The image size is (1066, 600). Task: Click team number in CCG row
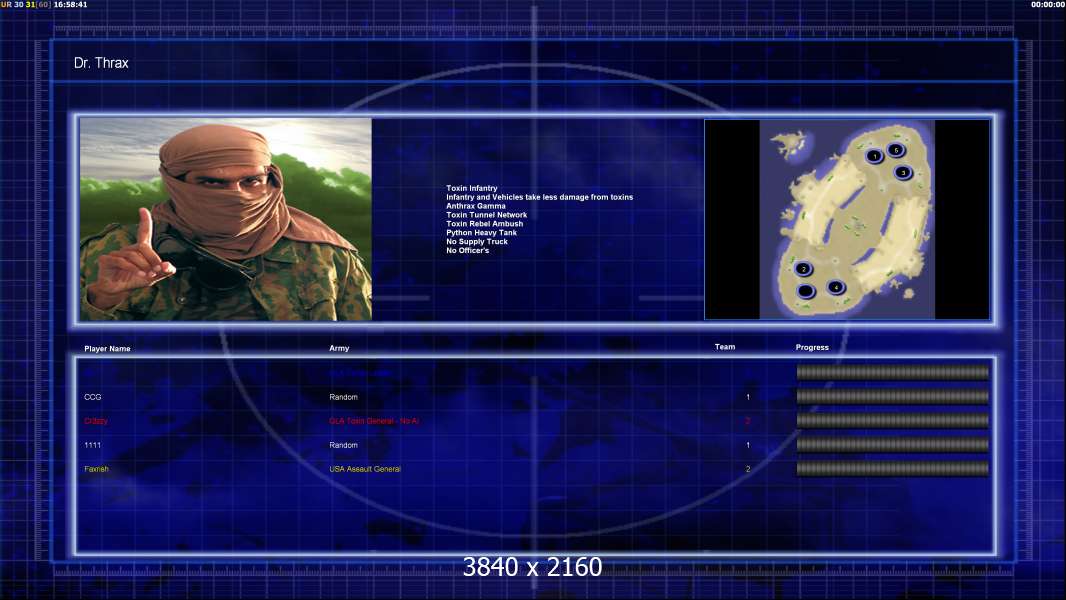tap(748, 397)
